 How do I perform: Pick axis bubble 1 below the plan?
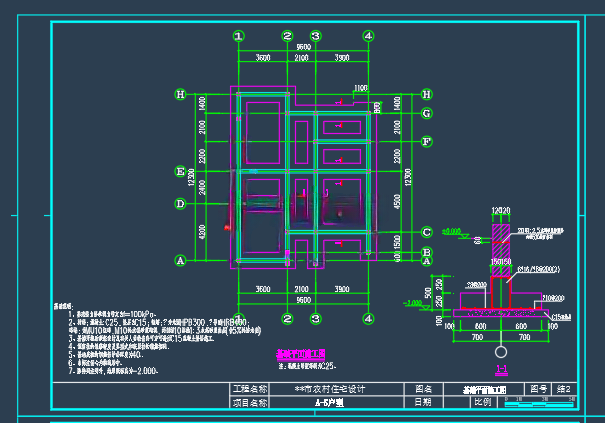(x=239, y=318)
